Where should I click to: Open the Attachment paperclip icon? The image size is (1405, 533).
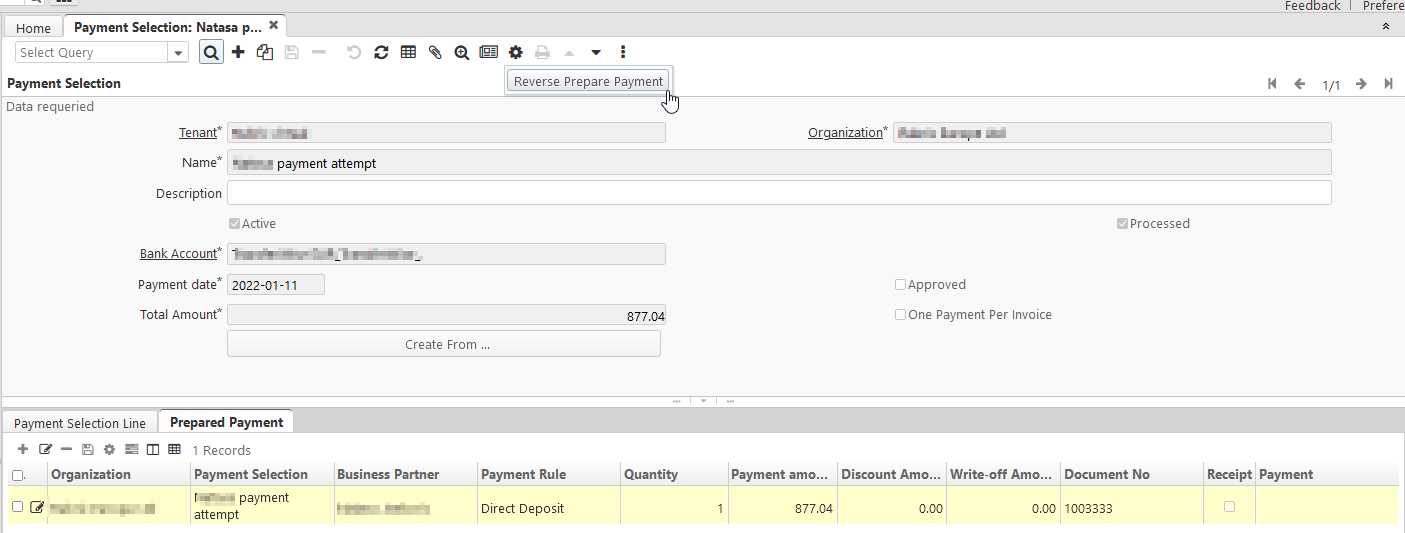click(435, 52)
